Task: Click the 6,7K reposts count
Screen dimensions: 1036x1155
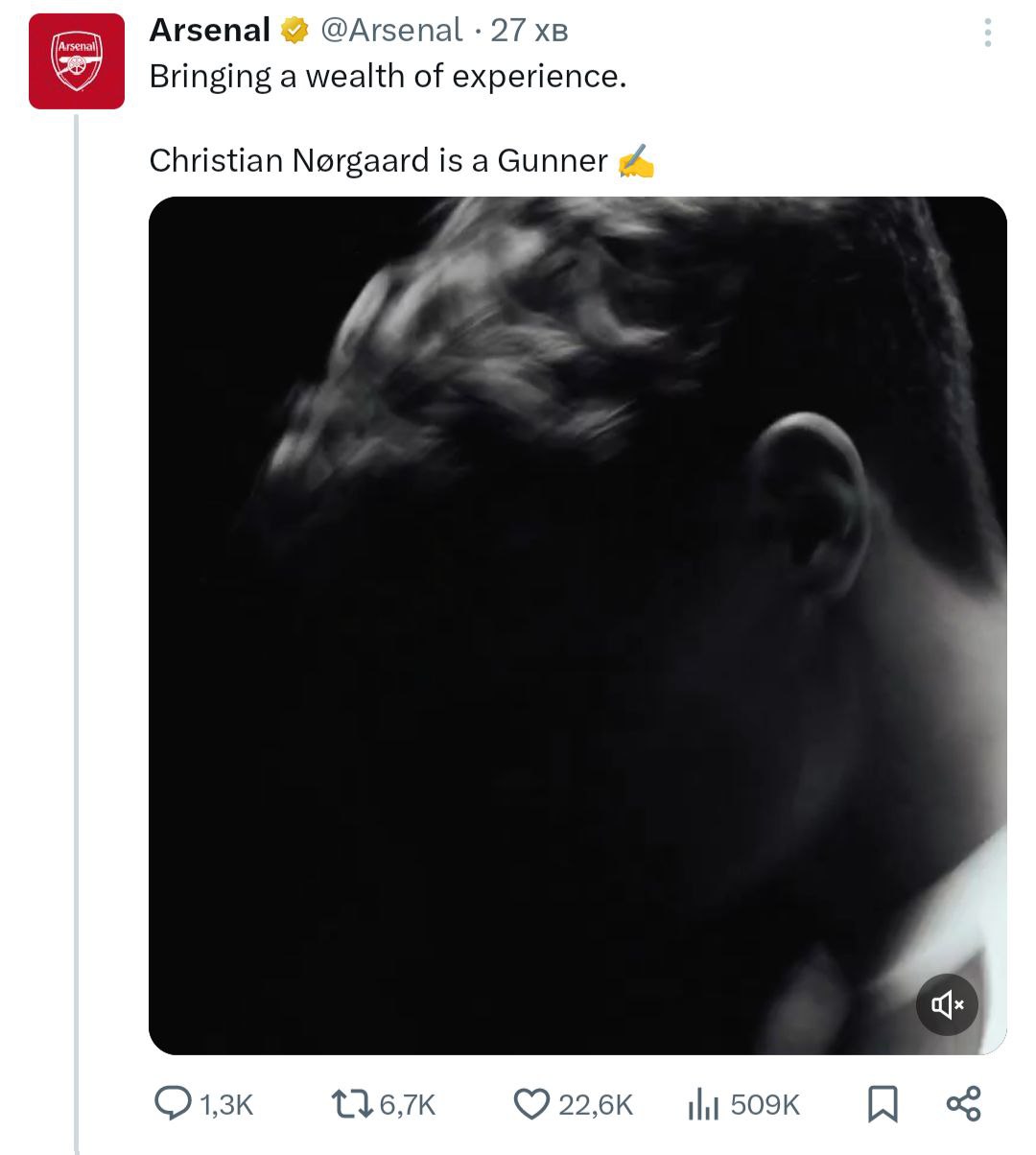Action: 408,1105
